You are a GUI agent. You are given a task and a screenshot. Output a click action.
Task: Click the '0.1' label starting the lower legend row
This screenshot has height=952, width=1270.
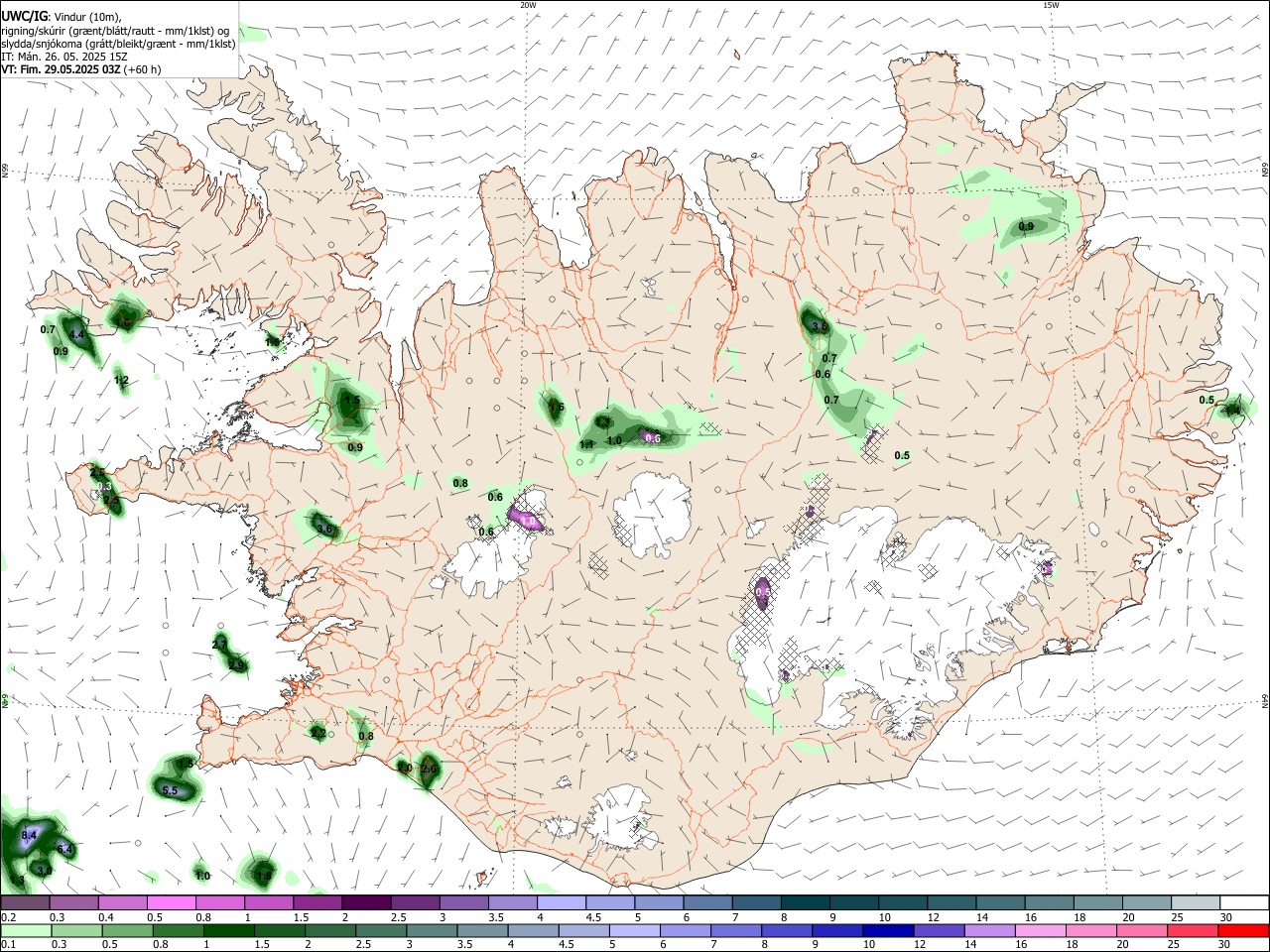click(x=8, y=945)
